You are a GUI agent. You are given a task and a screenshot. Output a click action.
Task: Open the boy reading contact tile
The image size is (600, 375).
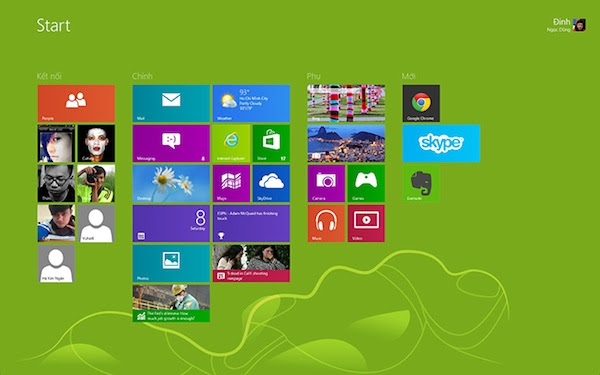[x=56, y=223]
